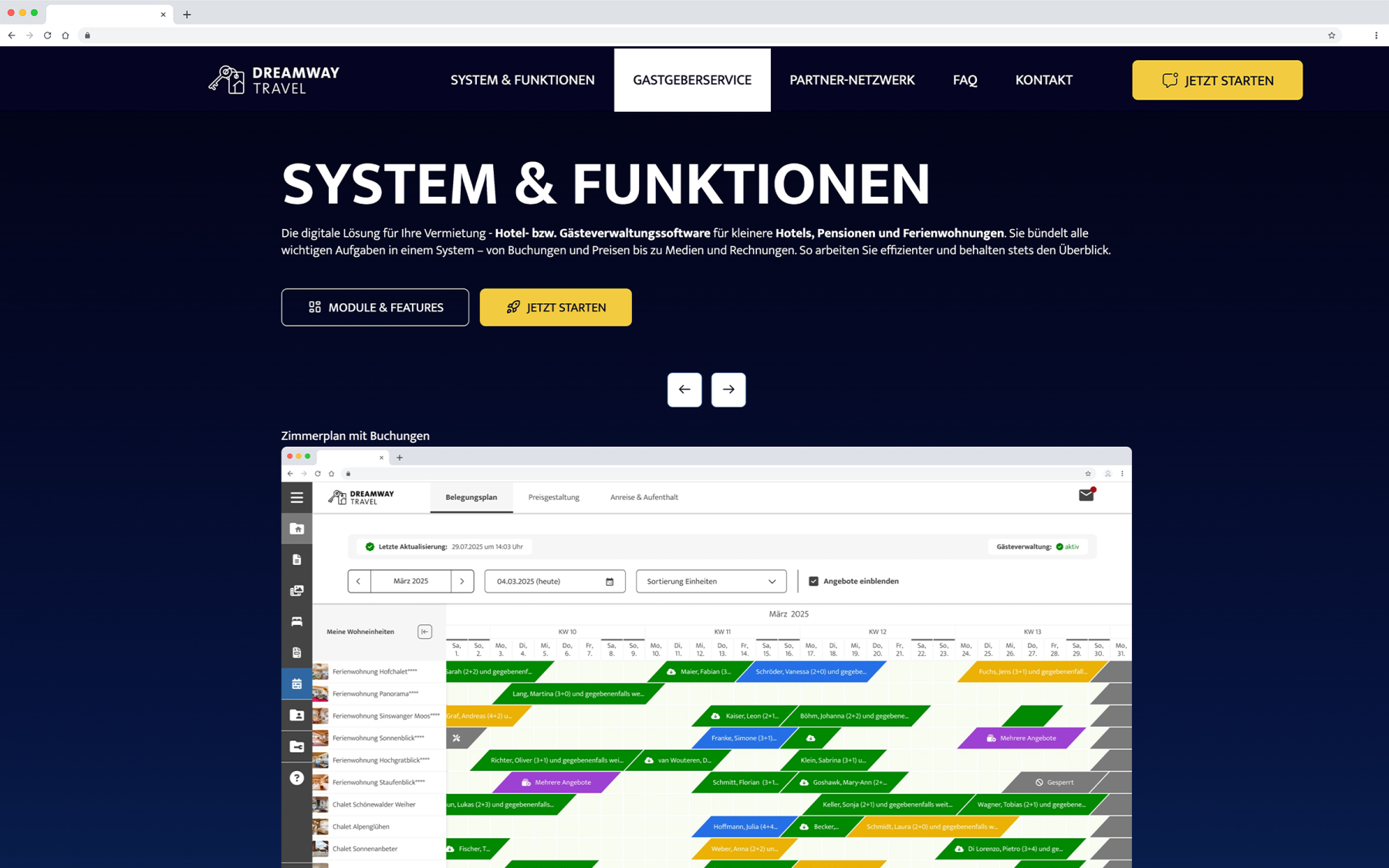Open Sortierung Einheiten dropdown
Image resolution: width=1389 pixels, height=868 pixels.
click(x=711, y=582)
